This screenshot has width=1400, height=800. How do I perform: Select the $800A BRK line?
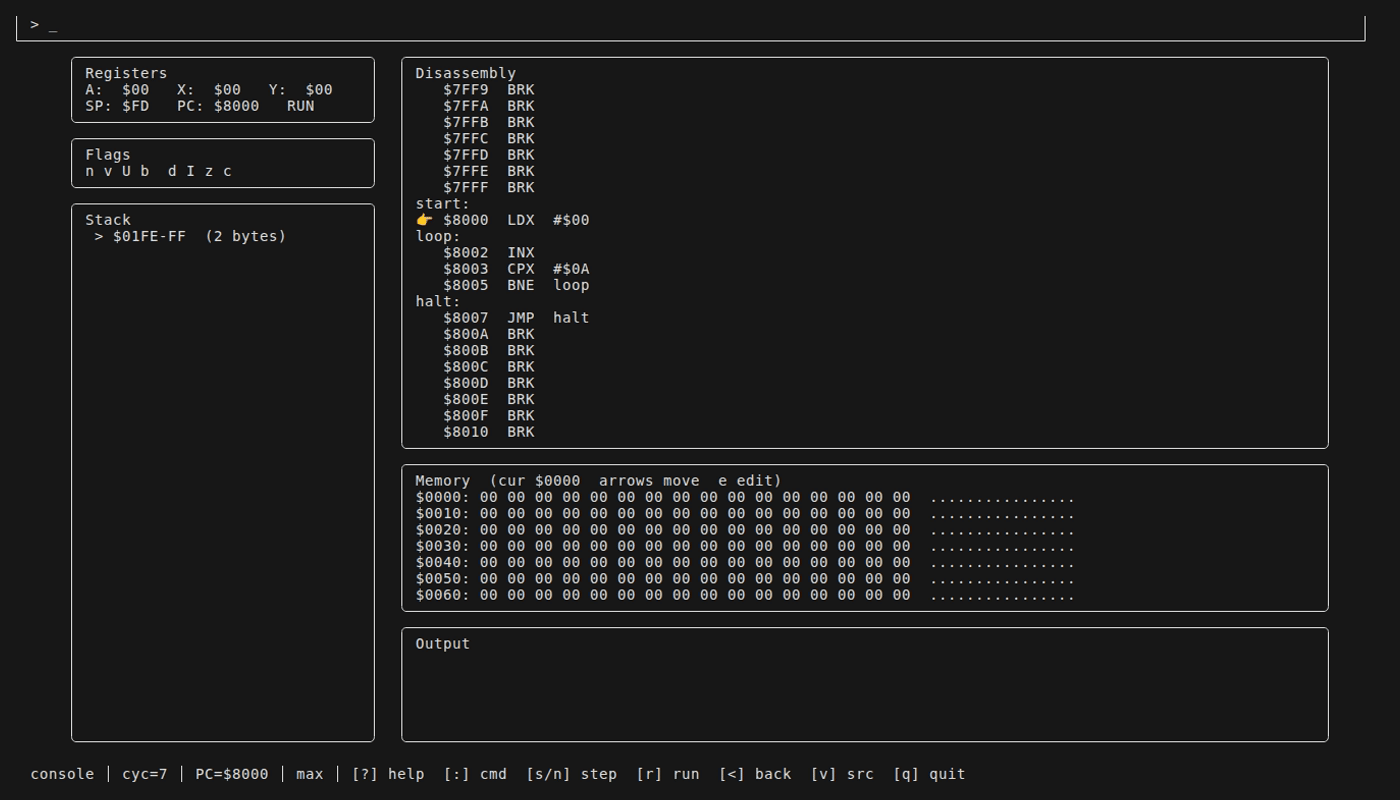pos(489,334)
